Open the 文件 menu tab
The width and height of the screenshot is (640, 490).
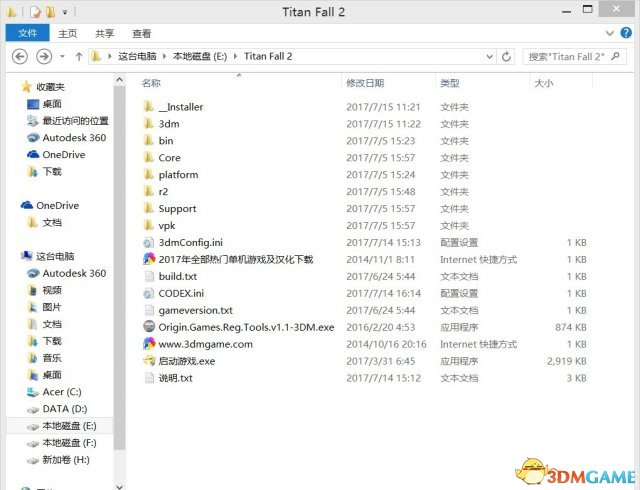(x=27, y=33)
